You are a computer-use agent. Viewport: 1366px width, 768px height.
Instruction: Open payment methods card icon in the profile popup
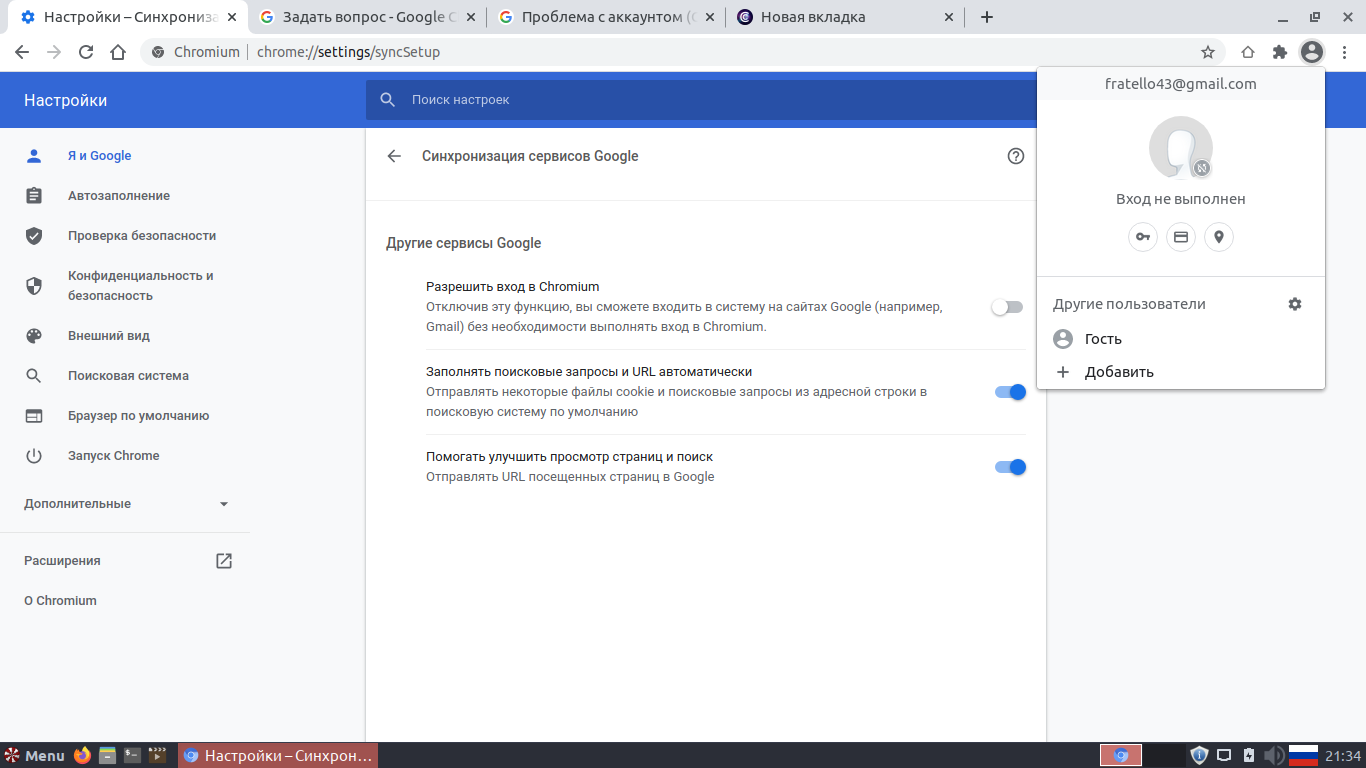click(1181, 237)
